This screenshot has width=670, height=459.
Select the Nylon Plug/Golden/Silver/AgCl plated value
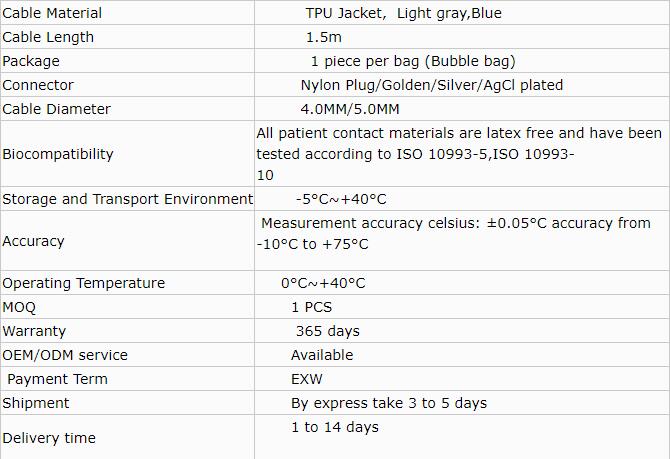[431, 85]
